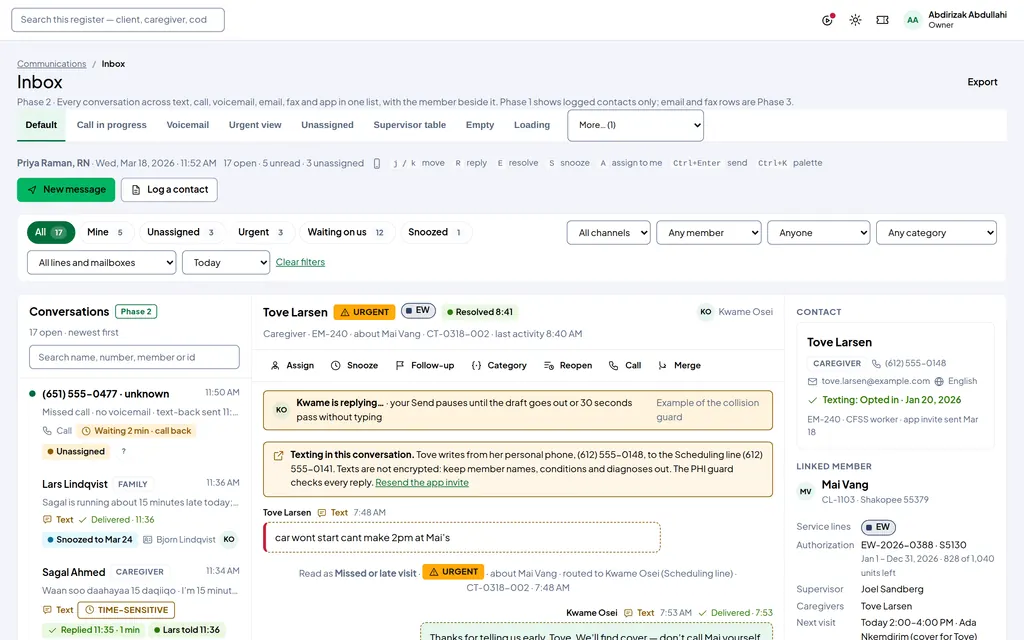Open the Any category dropdown
The width and height of the screenshot is (1024, 640).
[936, 233]
